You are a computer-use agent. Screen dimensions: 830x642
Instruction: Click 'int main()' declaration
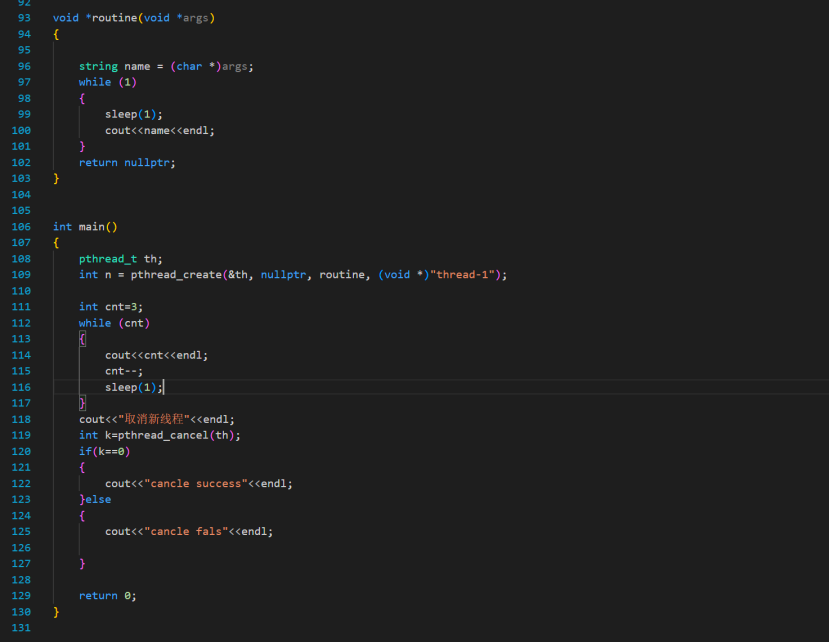[x=85, y=227]
